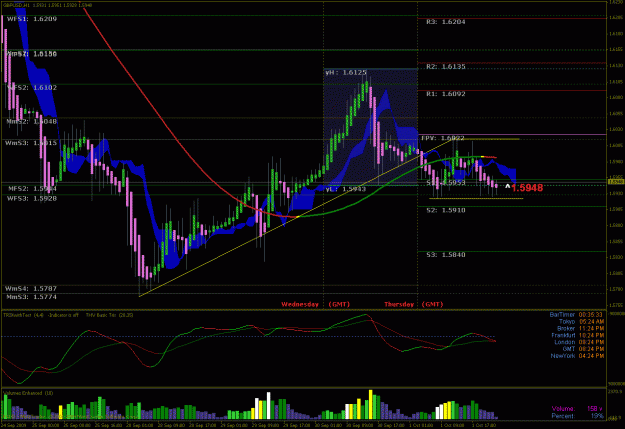The width and height of the screenshot is (625, 429).
Task: Select the yellow rising trendline
Action: point(295,218)
